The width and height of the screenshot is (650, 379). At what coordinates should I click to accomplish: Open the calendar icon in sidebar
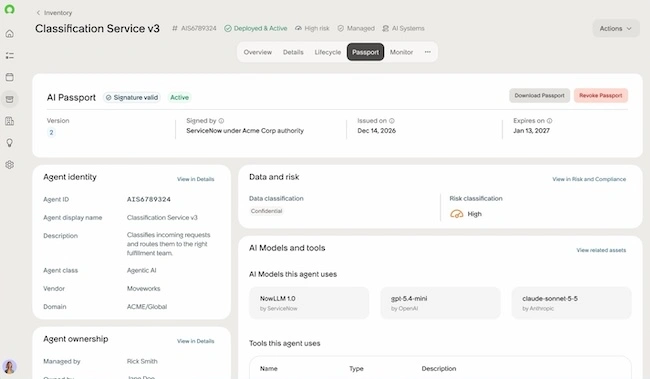click(x=10, y=77)
